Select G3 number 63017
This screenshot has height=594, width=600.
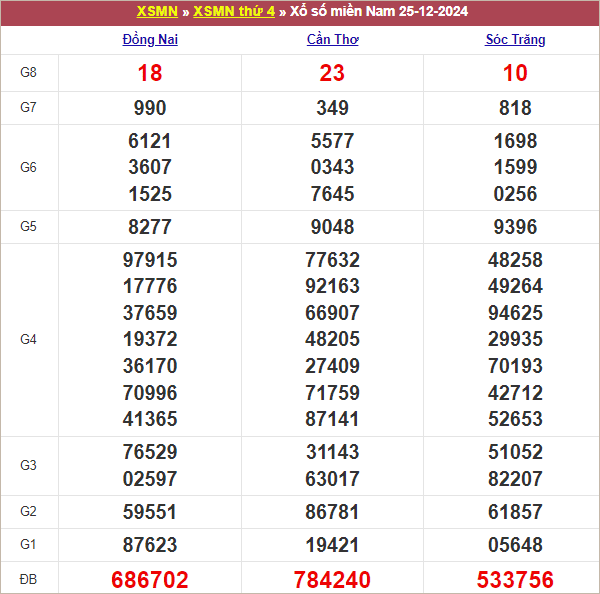(x=333, y=478)
